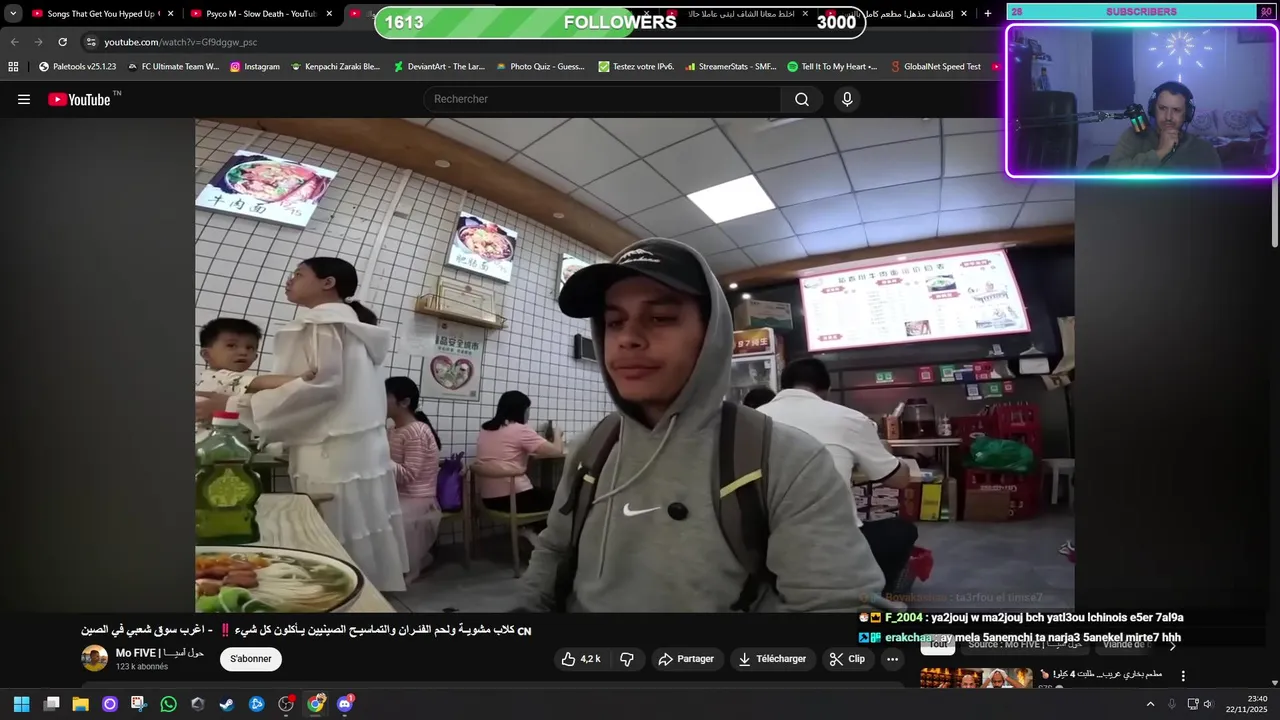Click the Clip scissors button
The width and height of the screenshot is (1280, 720).
click(848, 659)
